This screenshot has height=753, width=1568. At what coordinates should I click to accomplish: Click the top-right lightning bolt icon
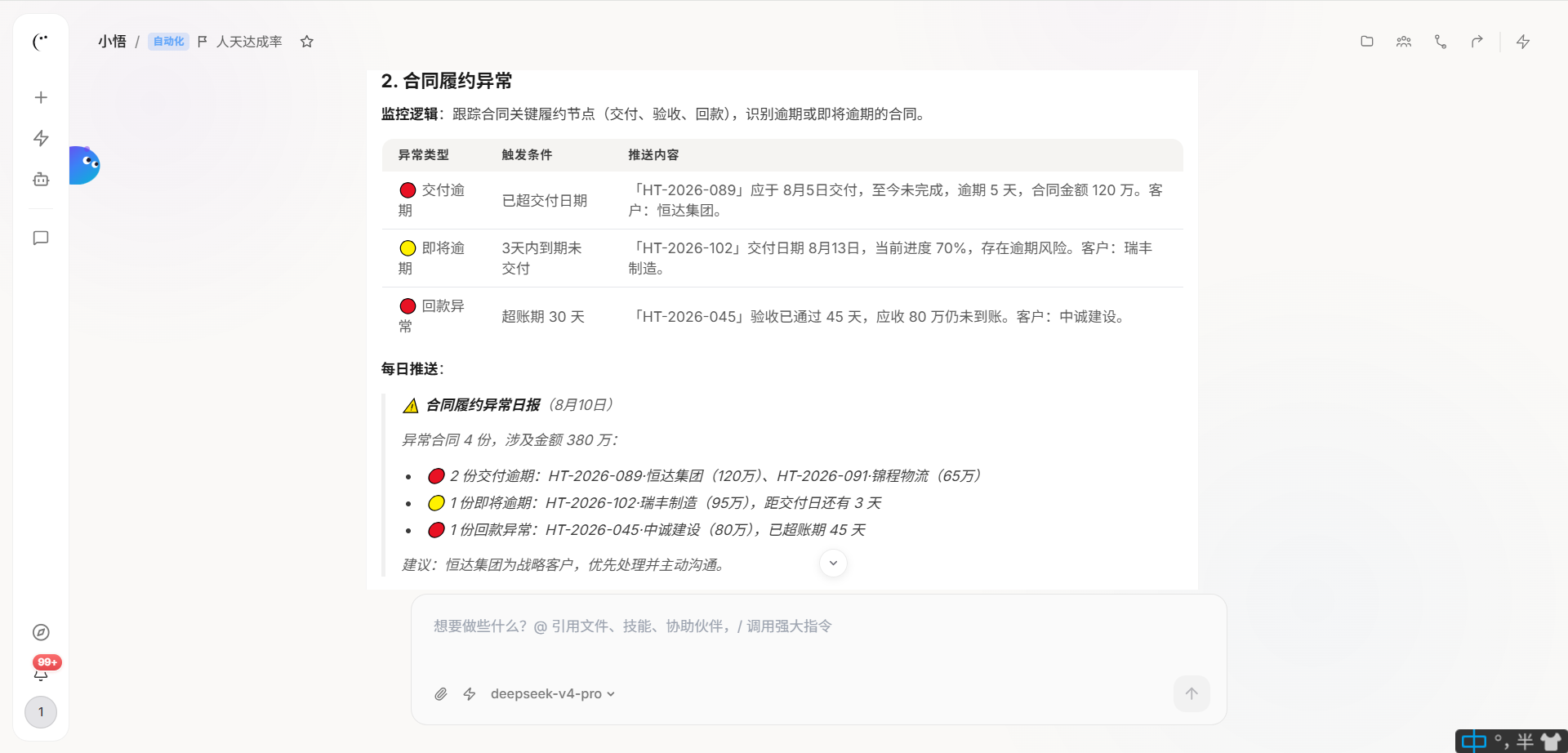pyautogui.click(x=1523, y=41)
